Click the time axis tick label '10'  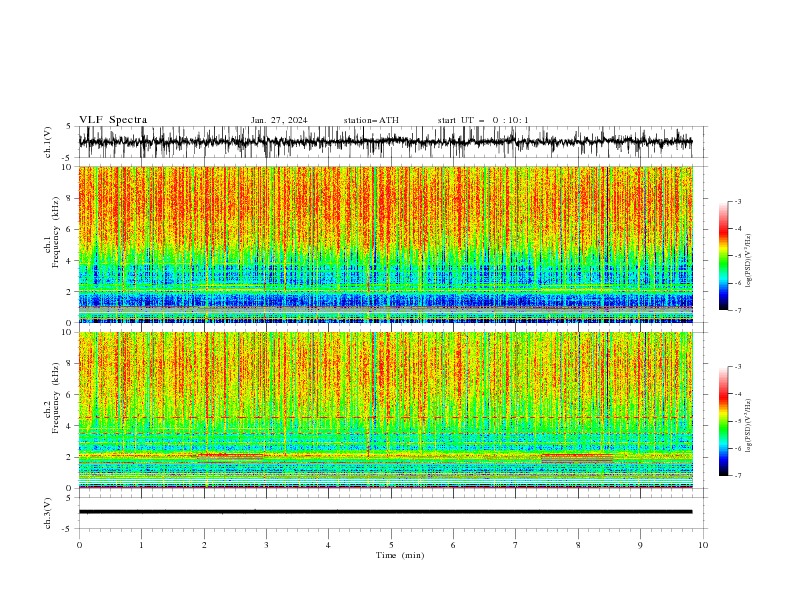click(703, 545)
